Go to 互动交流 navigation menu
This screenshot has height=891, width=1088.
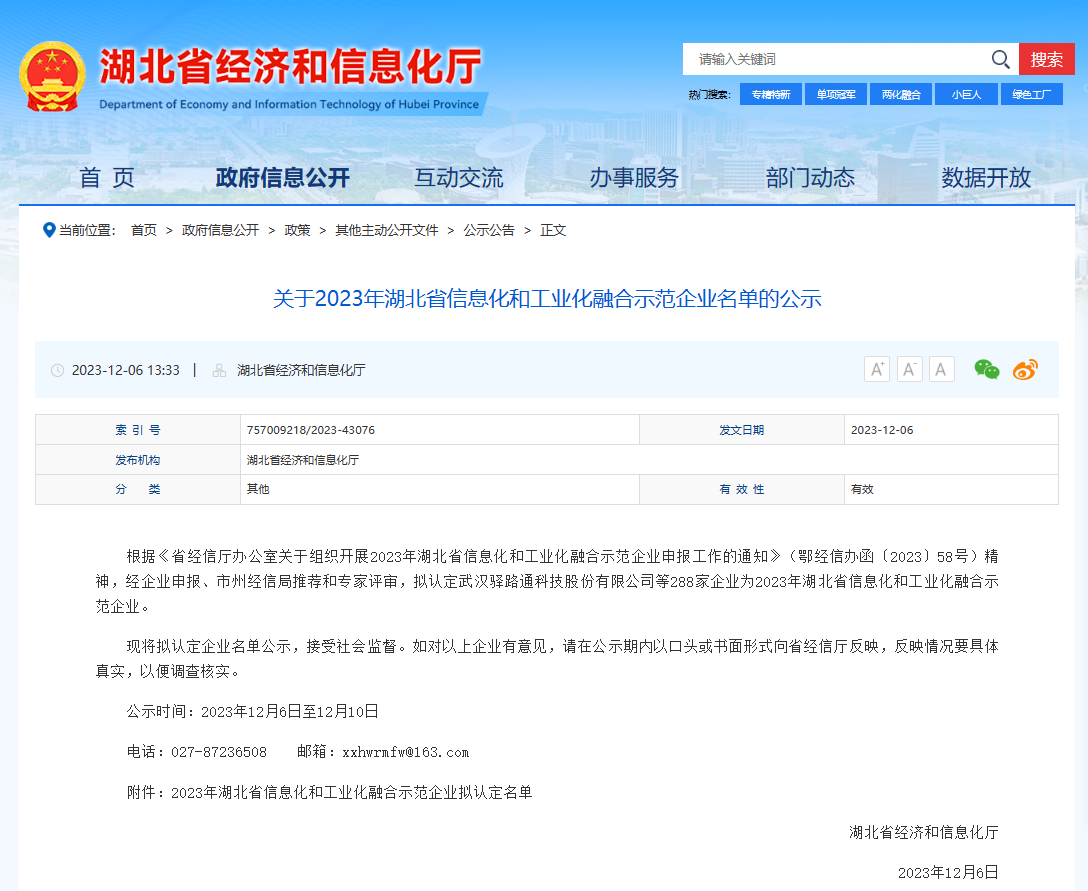[459, 178]
